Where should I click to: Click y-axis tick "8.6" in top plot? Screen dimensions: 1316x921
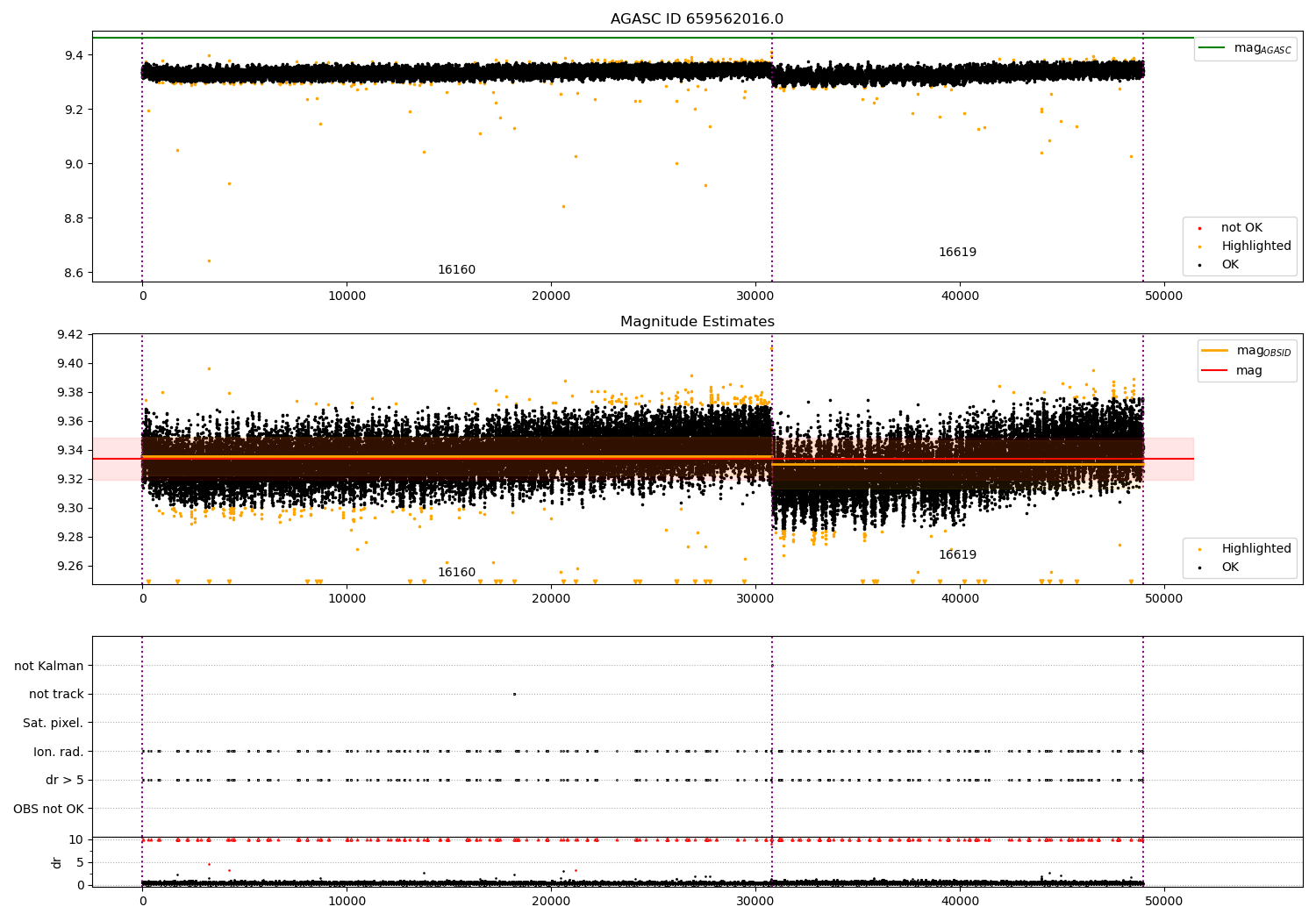(x=74, y=273)
